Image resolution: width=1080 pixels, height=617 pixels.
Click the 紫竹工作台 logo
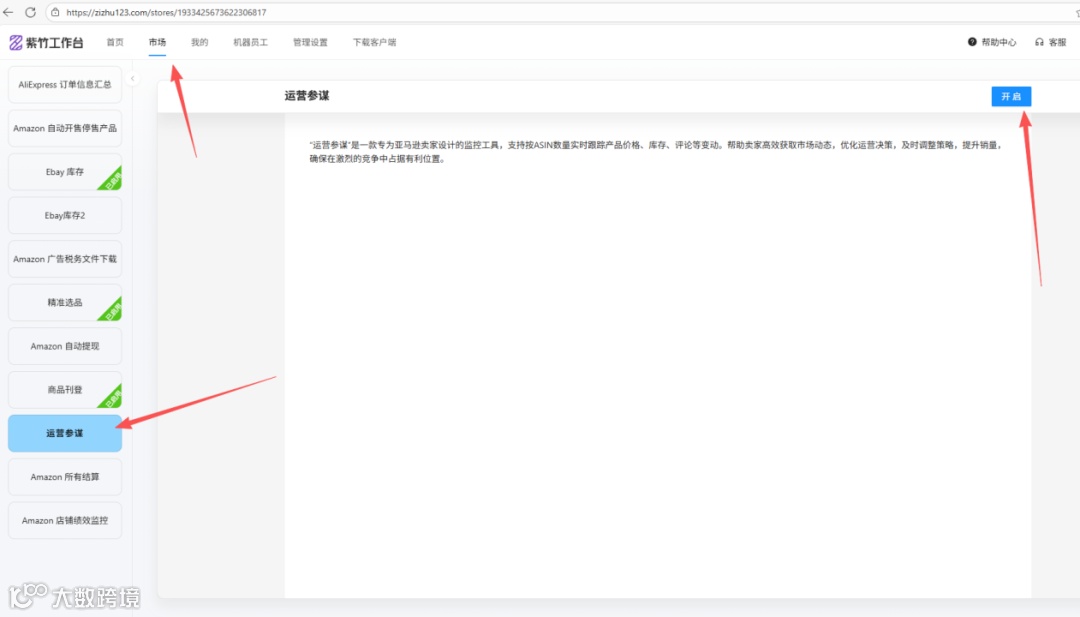(x=46, y=43)
